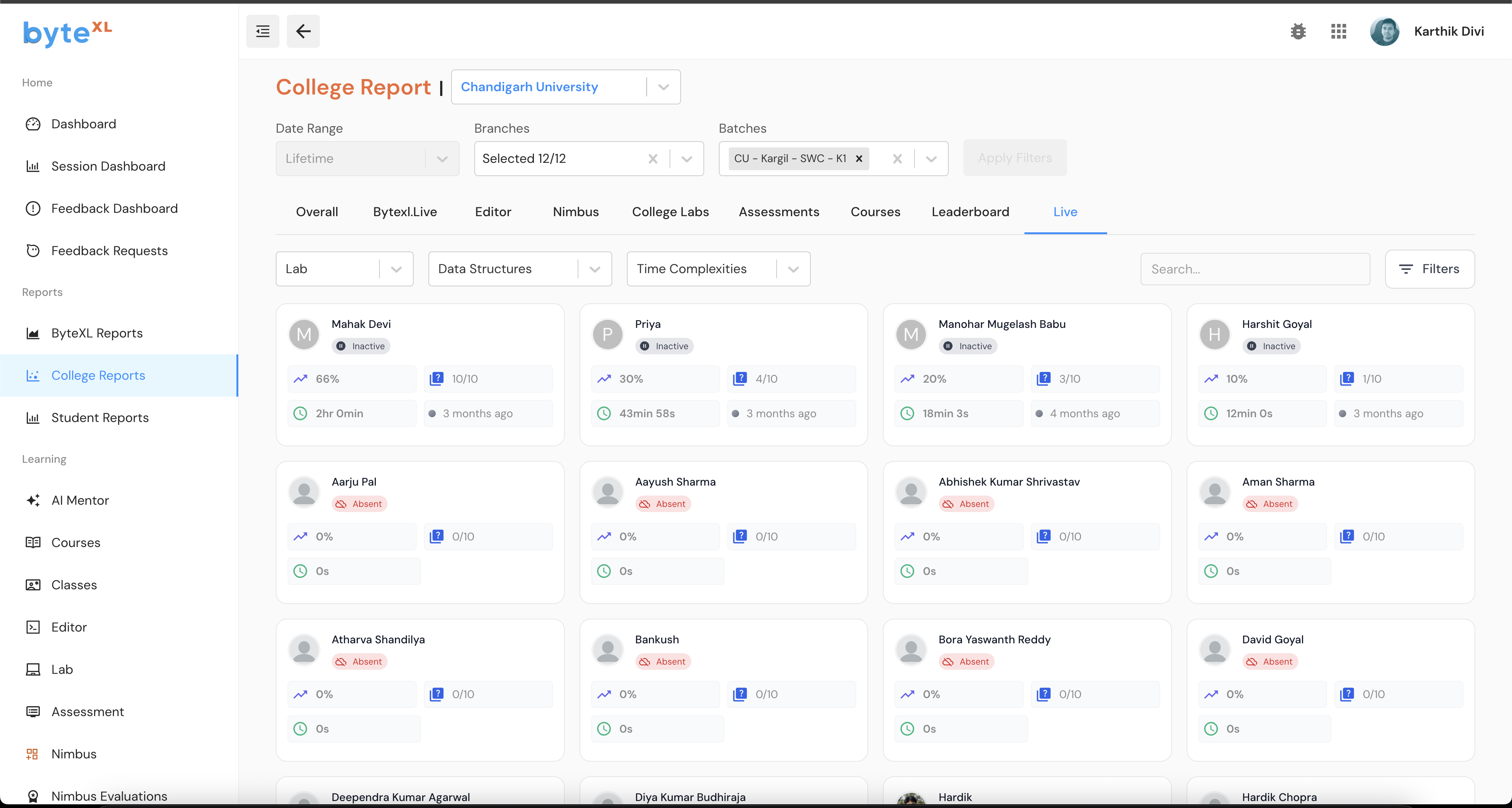Remove the CU - Kargil - SWC - K1 batch chip
Image resolution: width=1512 pixels, height=808 pixels.
tap(859, 158)
